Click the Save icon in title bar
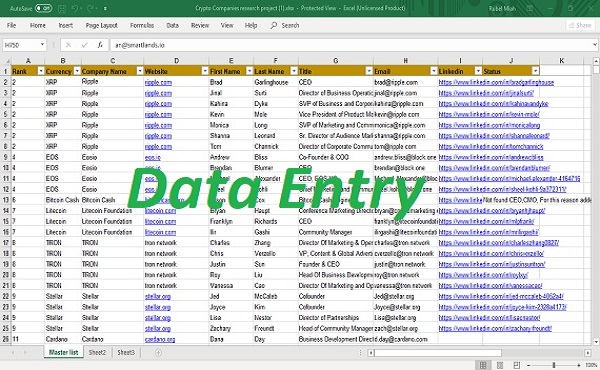 62,8
